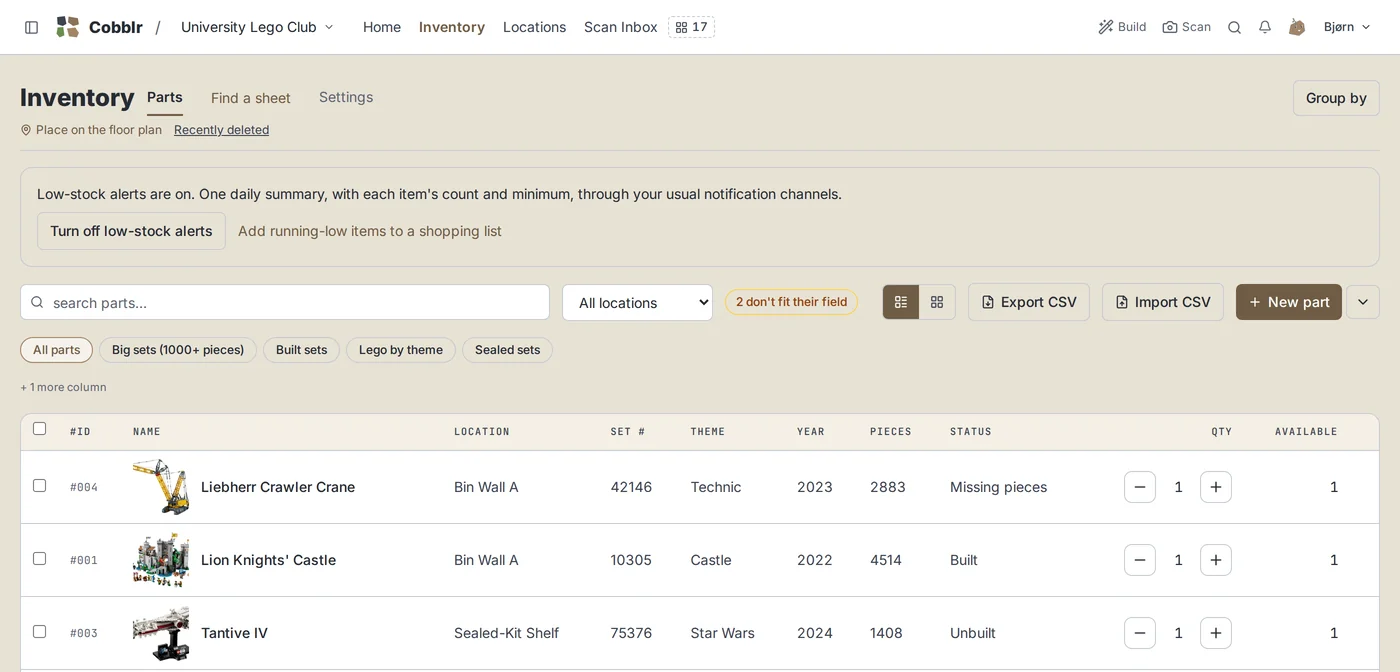Increase quantity for Lion Knights' Castle

(1216, 560)
